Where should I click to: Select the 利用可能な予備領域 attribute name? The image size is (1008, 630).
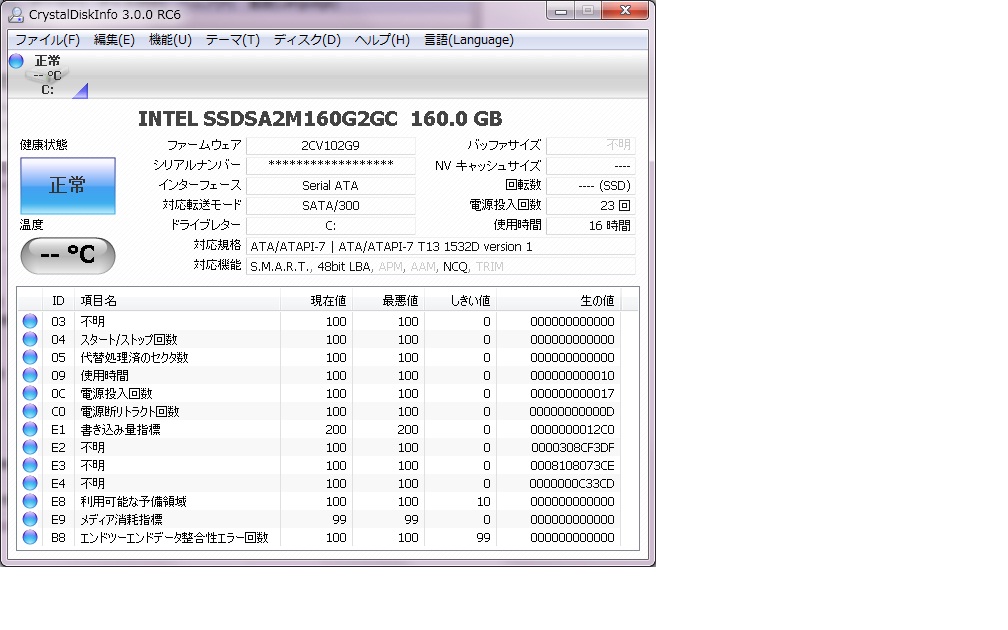pyautogui.click(x=133, y=501)
